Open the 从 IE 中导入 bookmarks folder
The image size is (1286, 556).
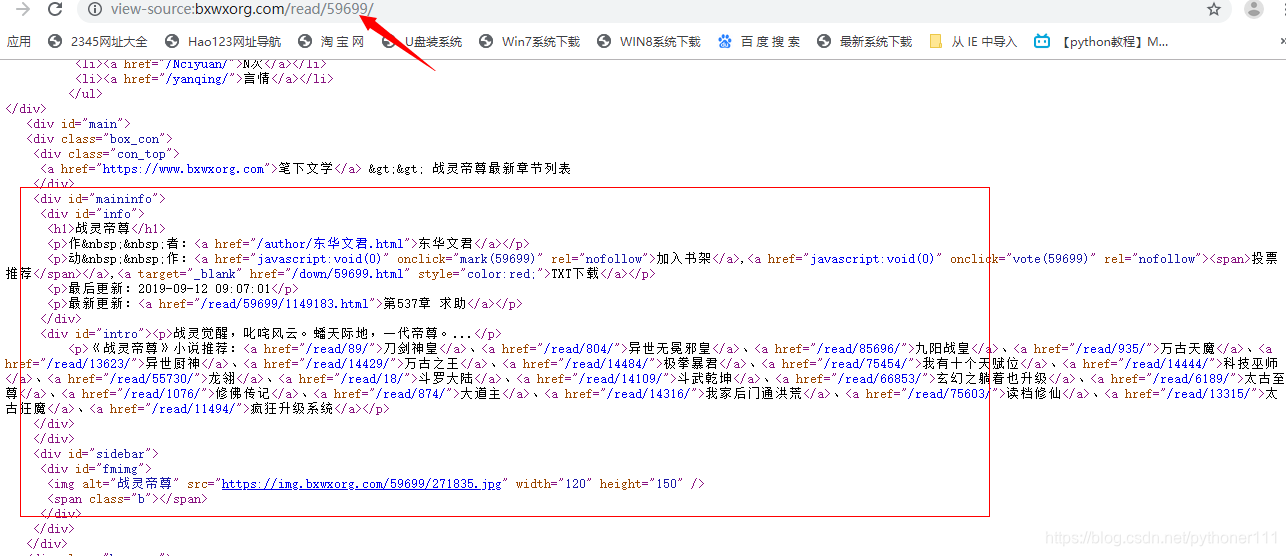(x=972, y=42)
